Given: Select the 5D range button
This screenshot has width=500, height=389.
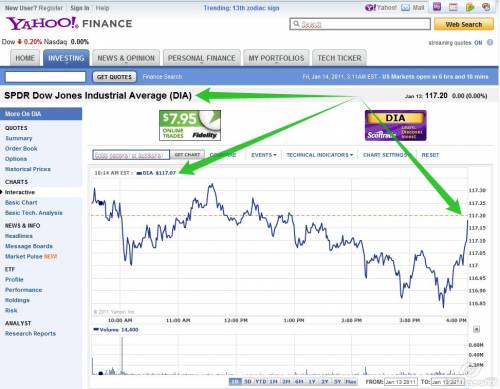Looking at the screenshot, I should click(x=247, y=382).
